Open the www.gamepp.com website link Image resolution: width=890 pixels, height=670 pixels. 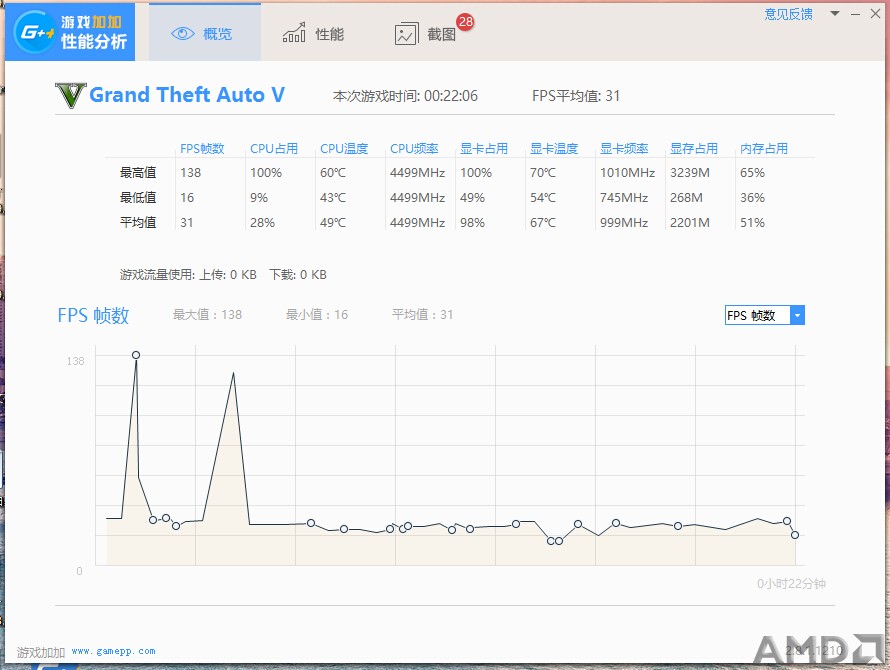point(114,651)
